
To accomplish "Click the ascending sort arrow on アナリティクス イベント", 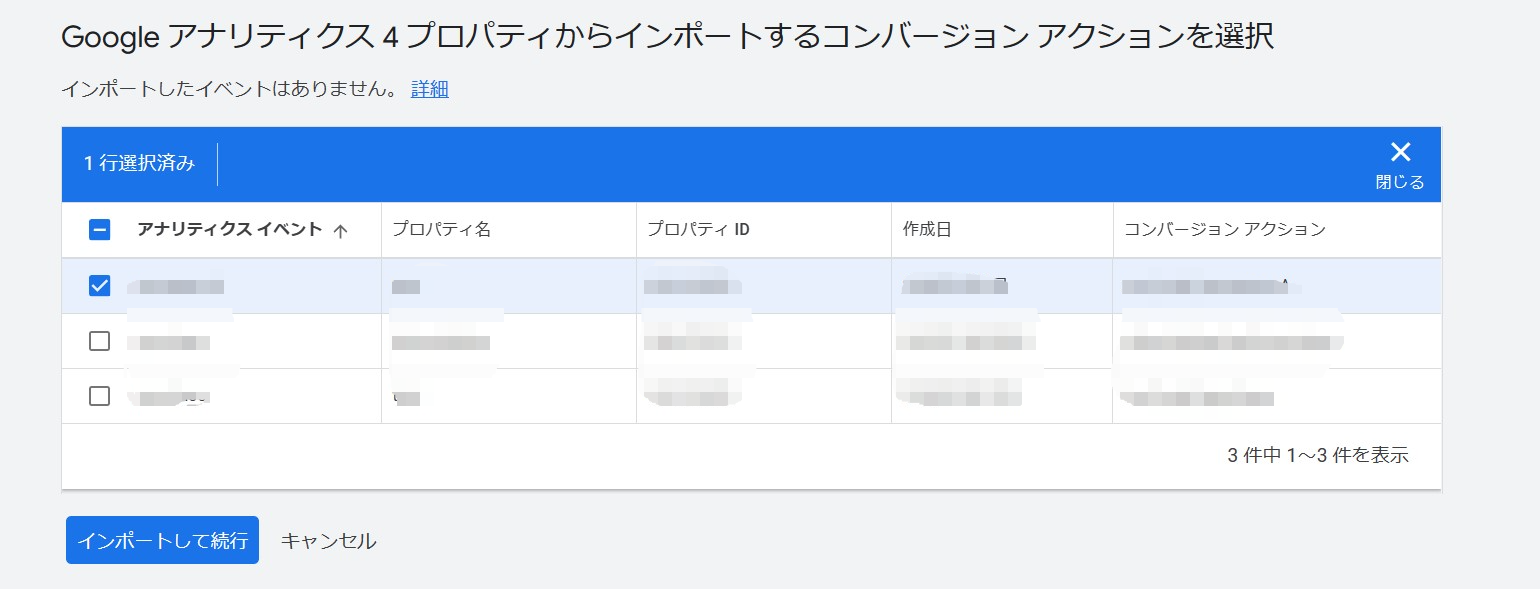I will click(x=341, y=229).
